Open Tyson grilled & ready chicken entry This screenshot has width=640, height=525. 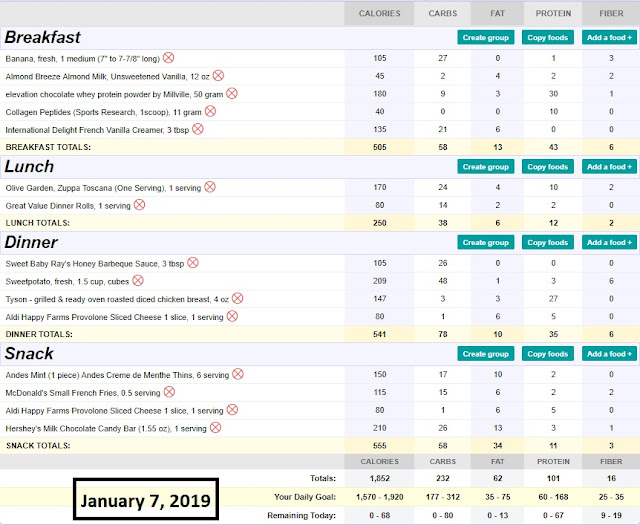[117, 300]
